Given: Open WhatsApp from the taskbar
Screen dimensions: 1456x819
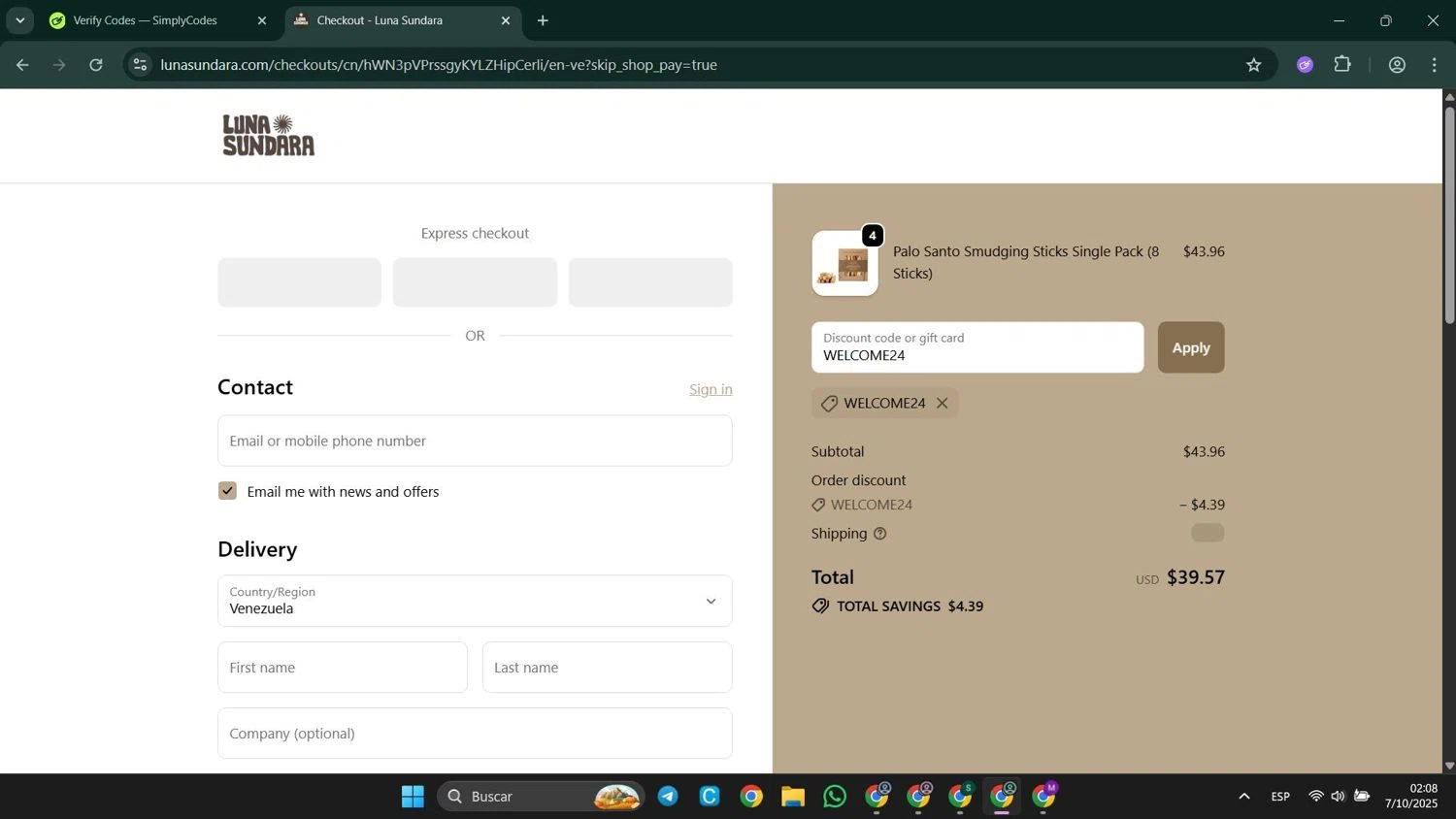Looking at the screenshot, I should [835, 797].
